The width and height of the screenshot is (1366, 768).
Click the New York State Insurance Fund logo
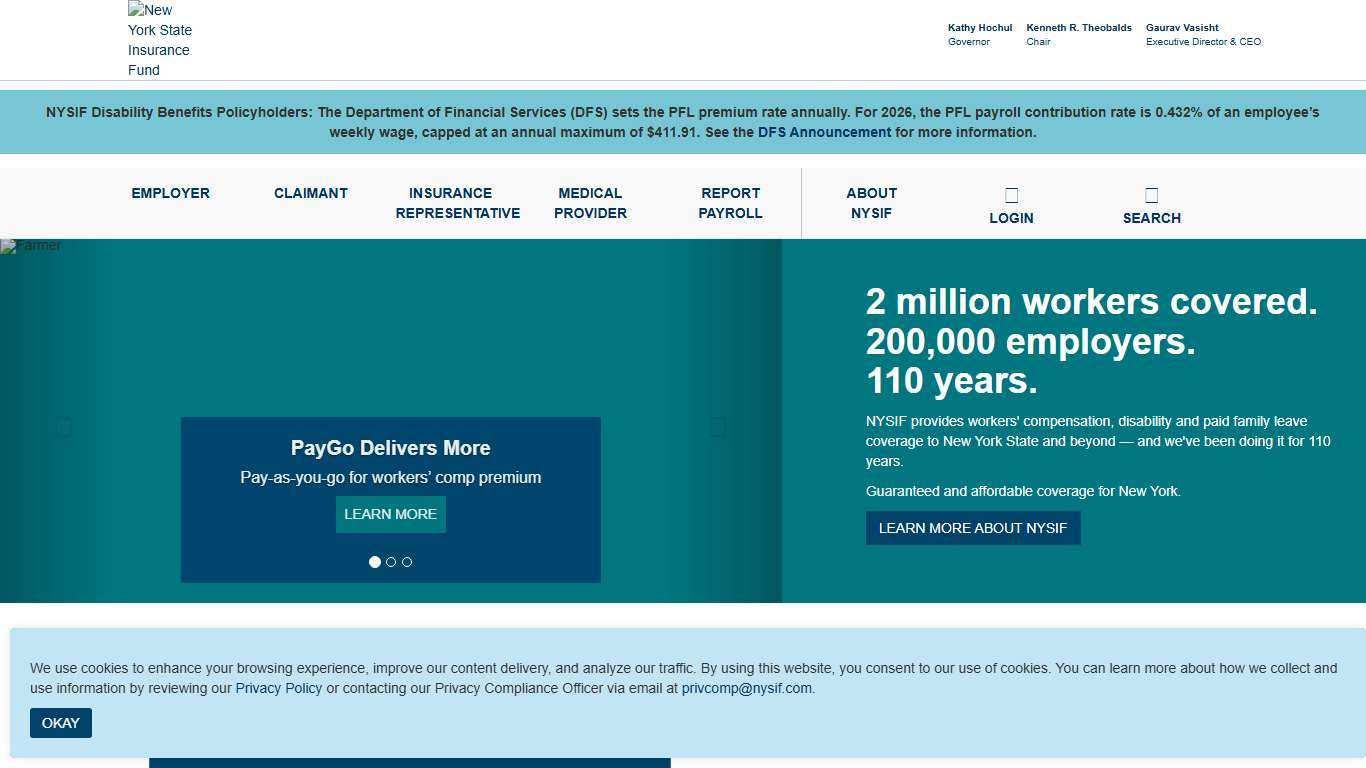click(x=160, y=40)
